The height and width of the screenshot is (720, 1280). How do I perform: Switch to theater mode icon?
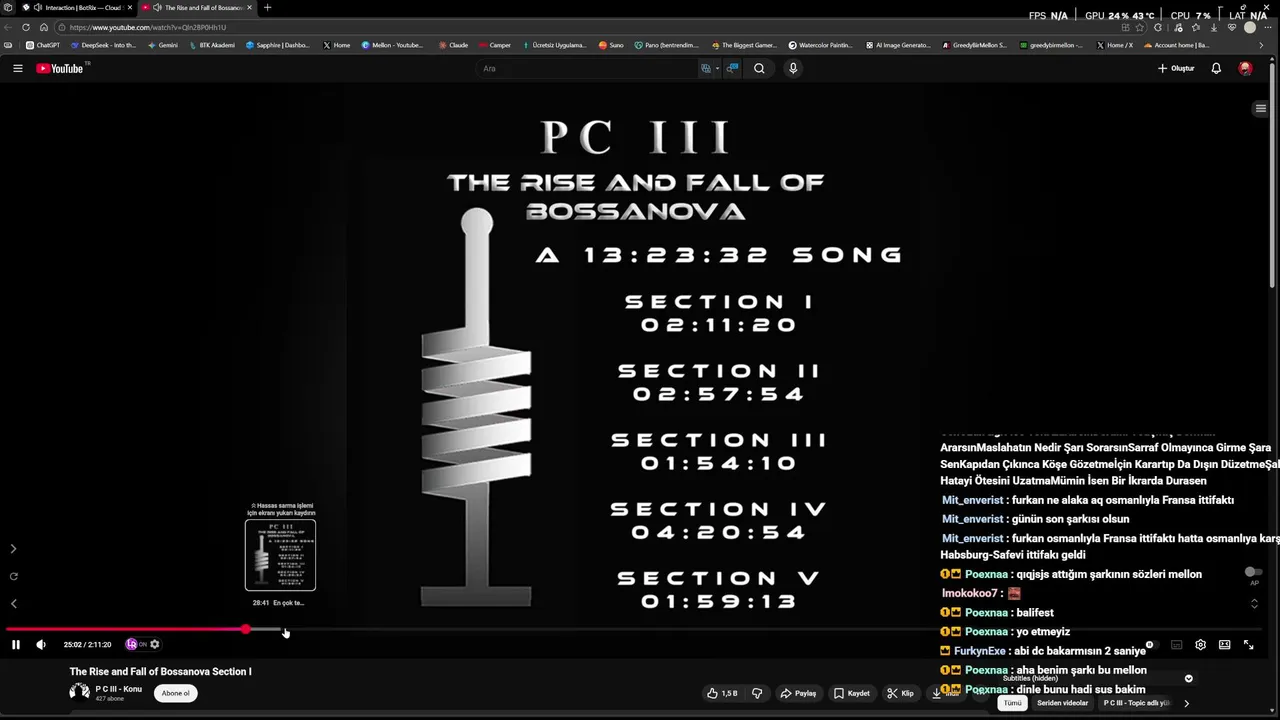(x=1224, y=645)
